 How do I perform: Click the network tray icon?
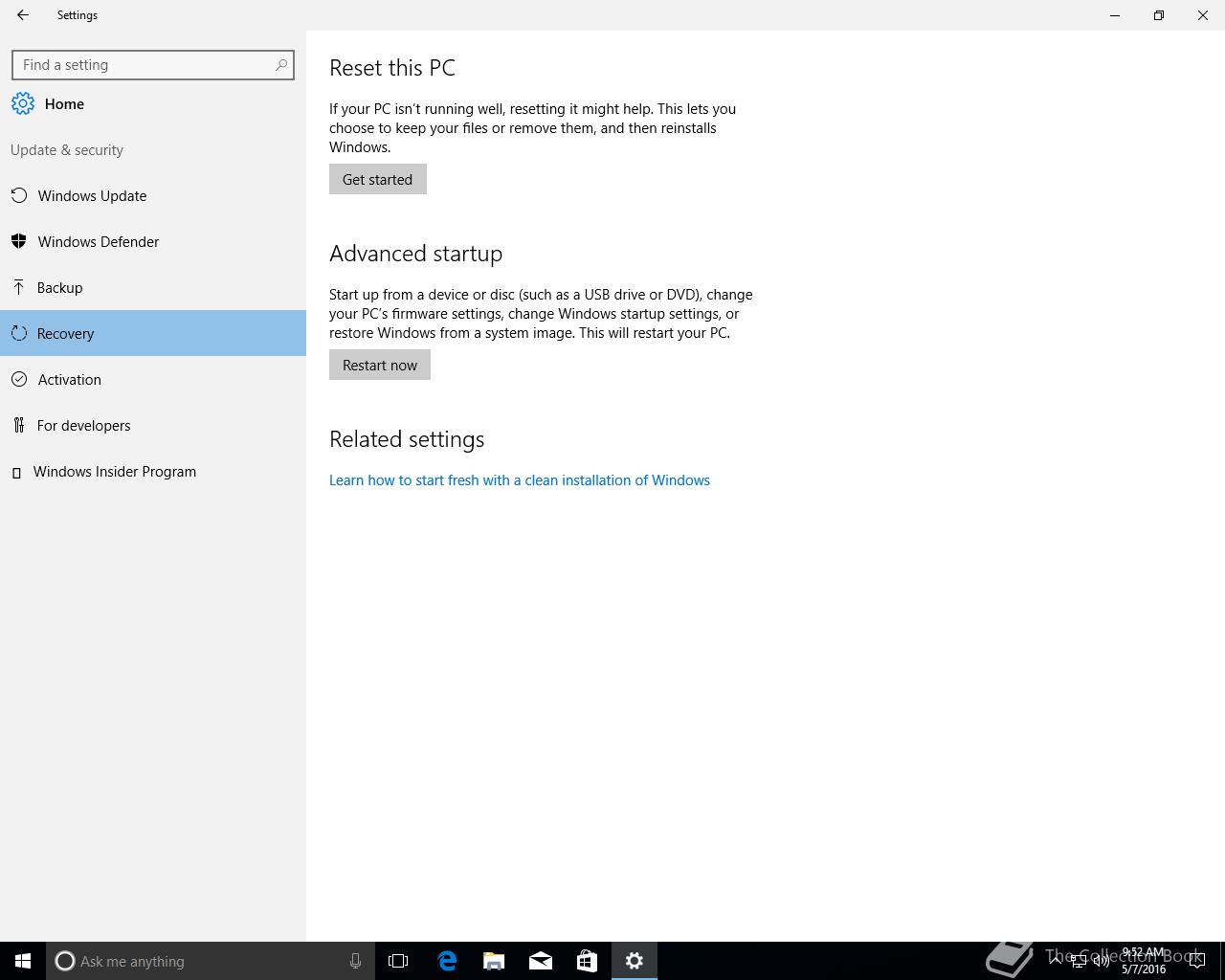pyautogui.click(x=1079, y=961)
